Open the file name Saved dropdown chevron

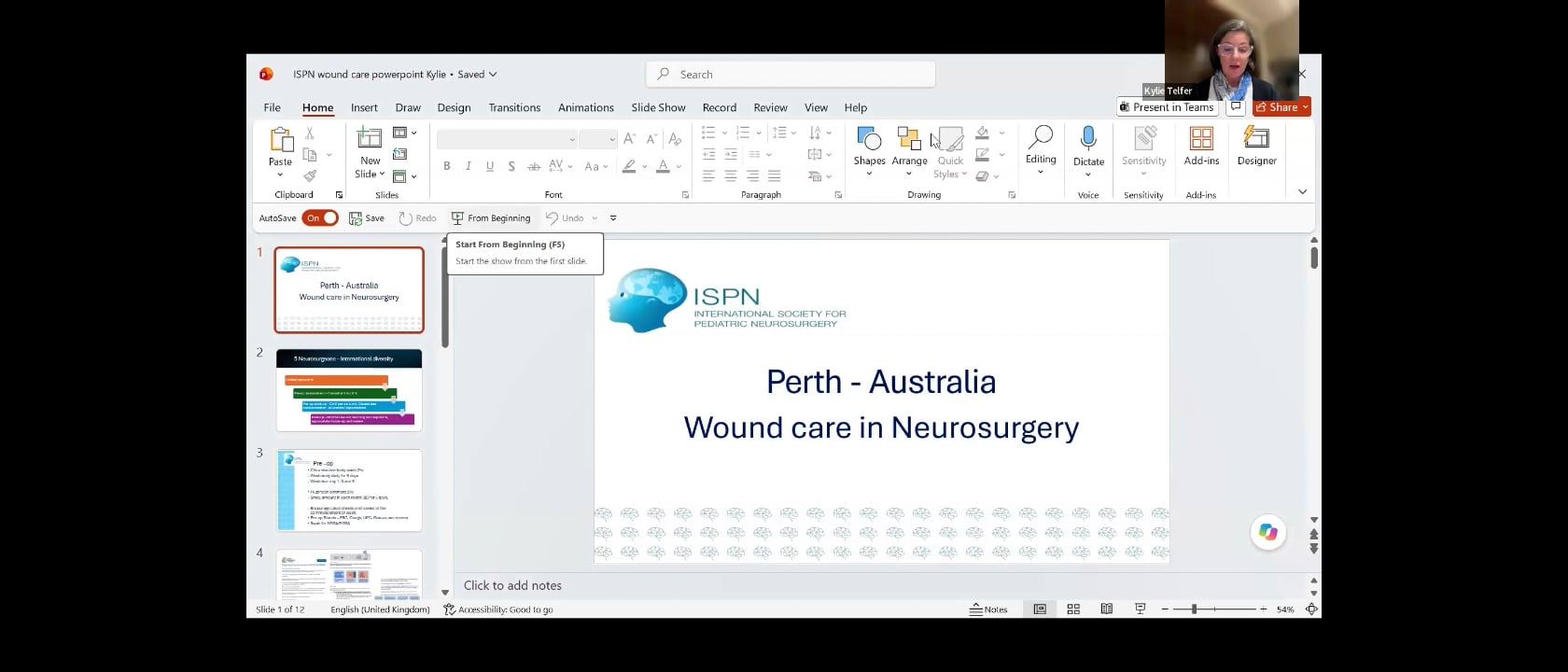coord(493,75)
